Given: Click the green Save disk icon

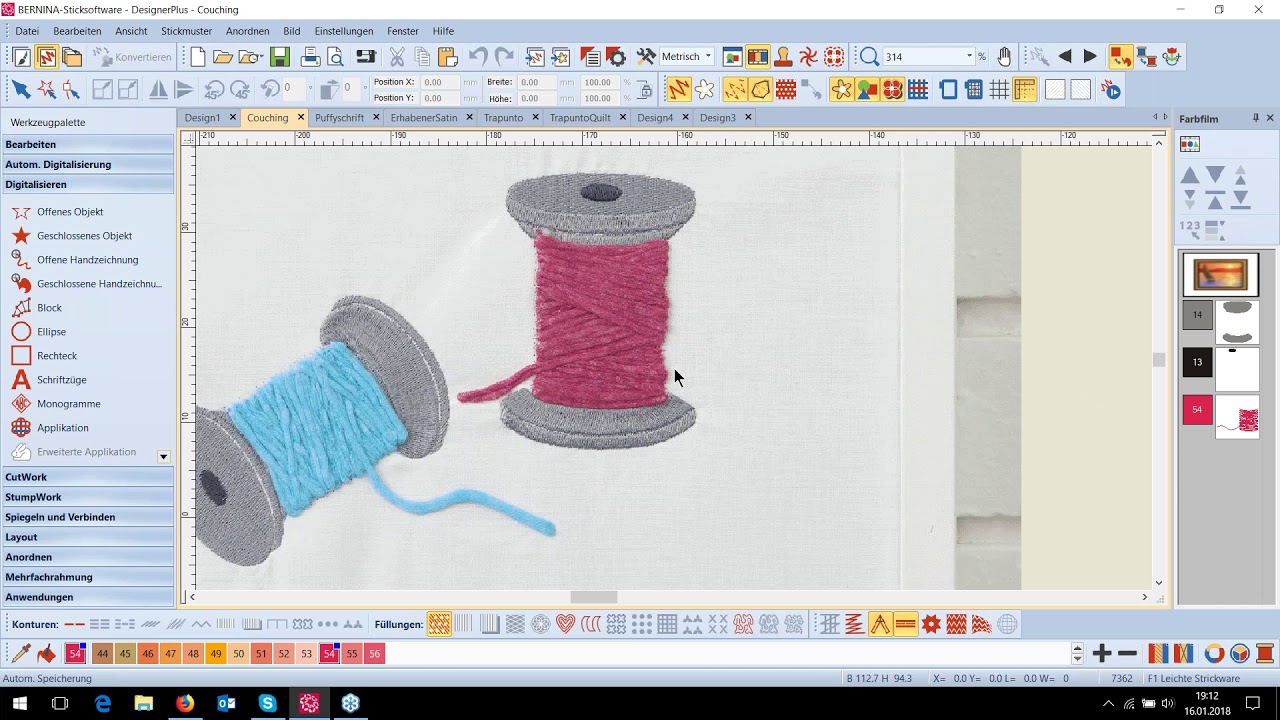Looking at the screenshot, I should pos(280,57).
